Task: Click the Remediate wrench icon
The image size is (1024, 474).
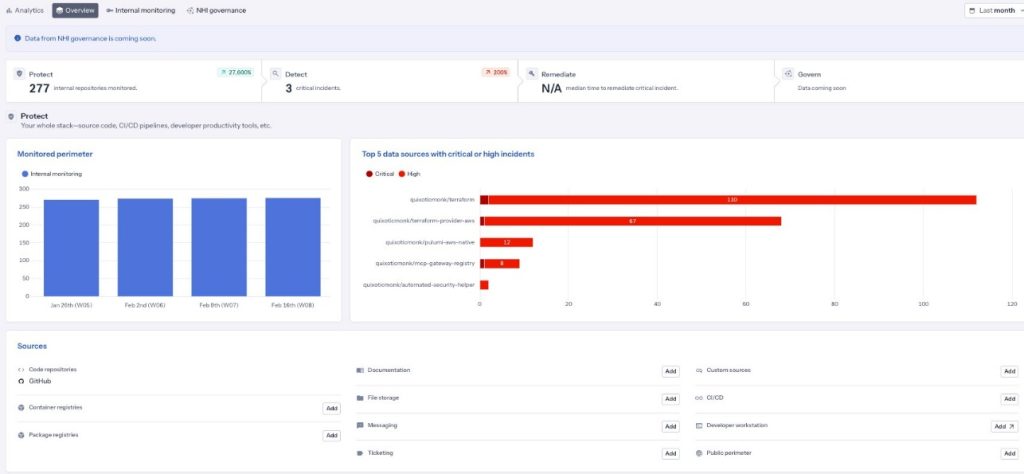Action: 532,74
